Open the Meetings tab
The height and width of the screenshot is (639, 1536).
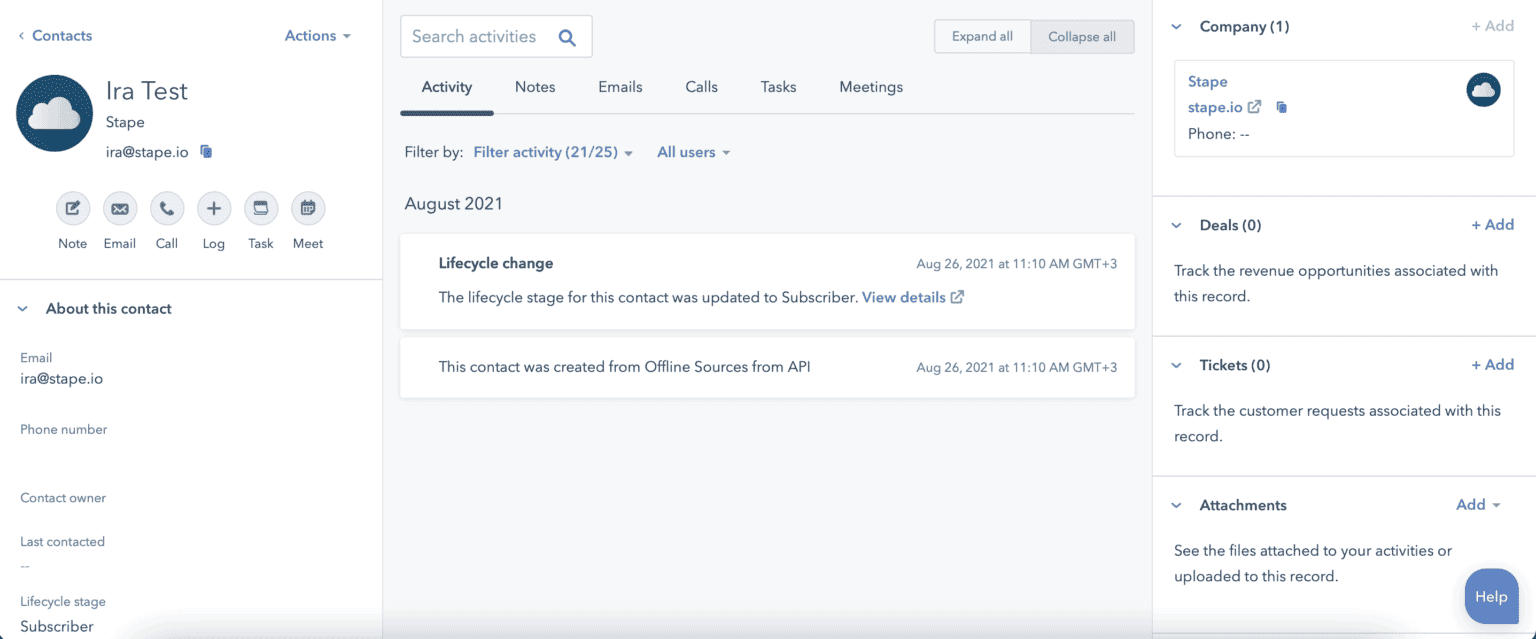870,87
